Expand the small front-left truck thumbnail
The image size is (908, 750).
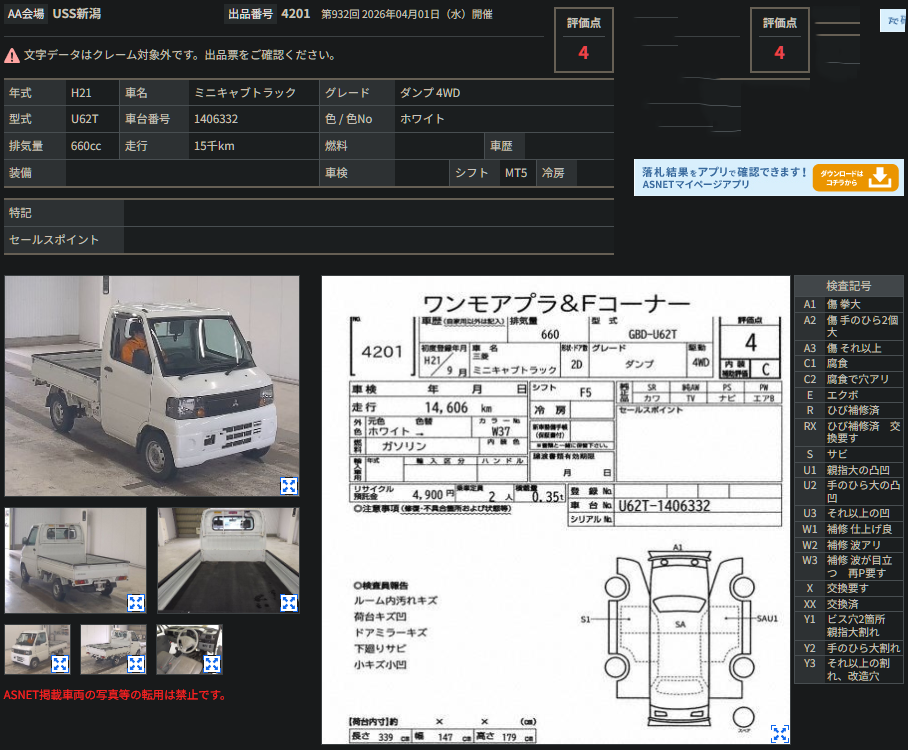click(x=60, y=664)
